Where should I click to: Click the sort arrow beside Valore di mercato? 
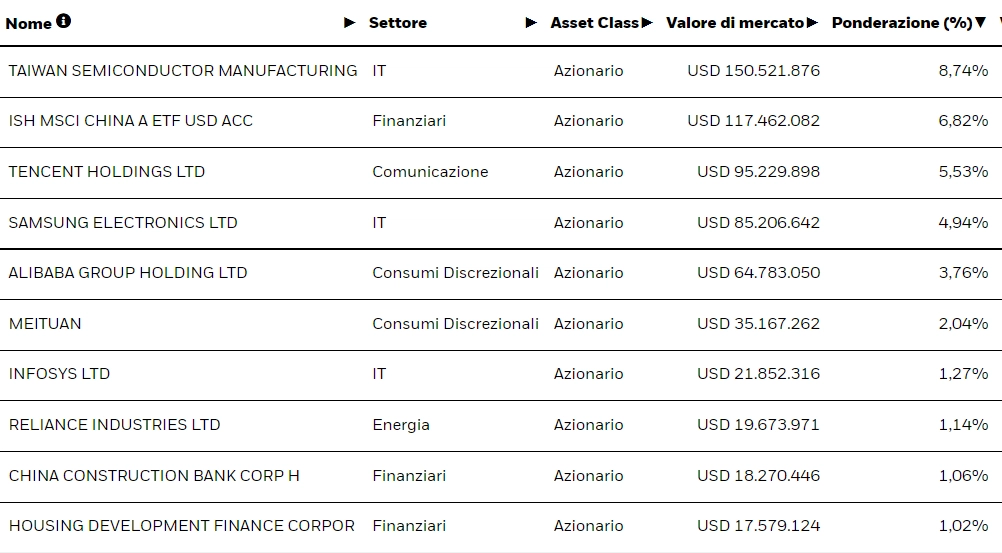pyautogui.click(x=812, y=22)
